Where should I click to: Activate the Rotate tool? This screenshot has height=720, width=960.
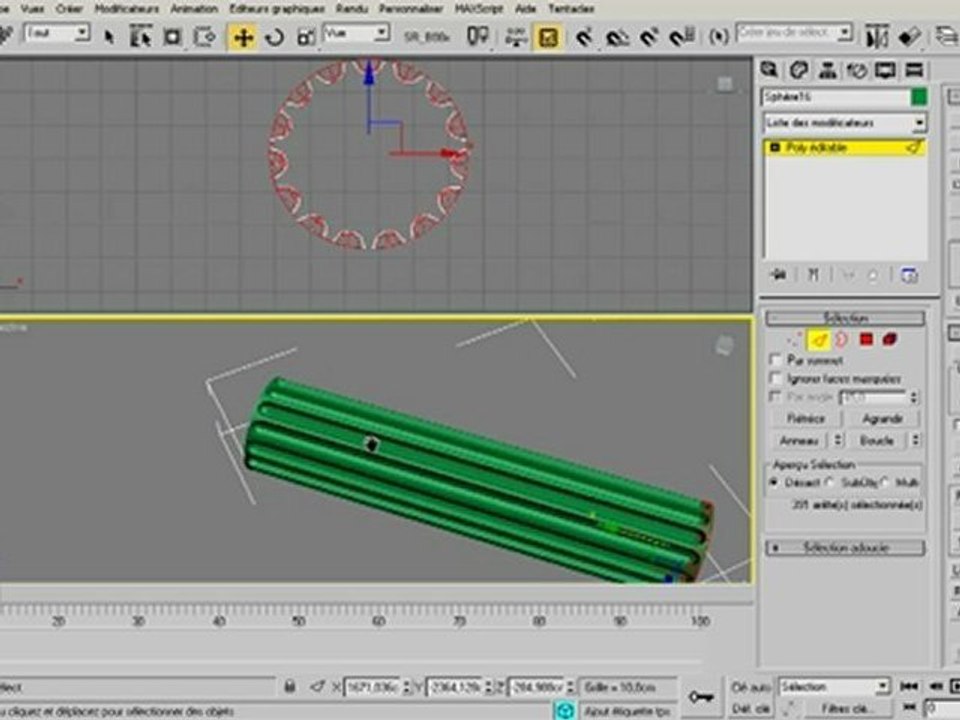pyautogui.click(x=274, y=37)
